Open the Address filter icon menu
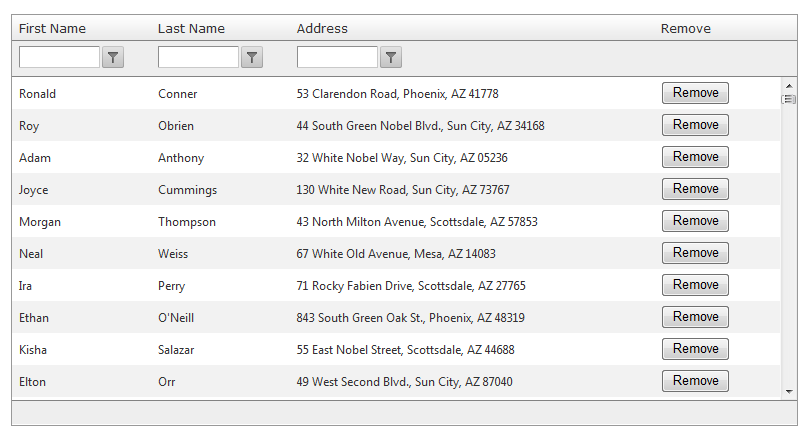This screenshot has height=431, width=807. [392, 58]
